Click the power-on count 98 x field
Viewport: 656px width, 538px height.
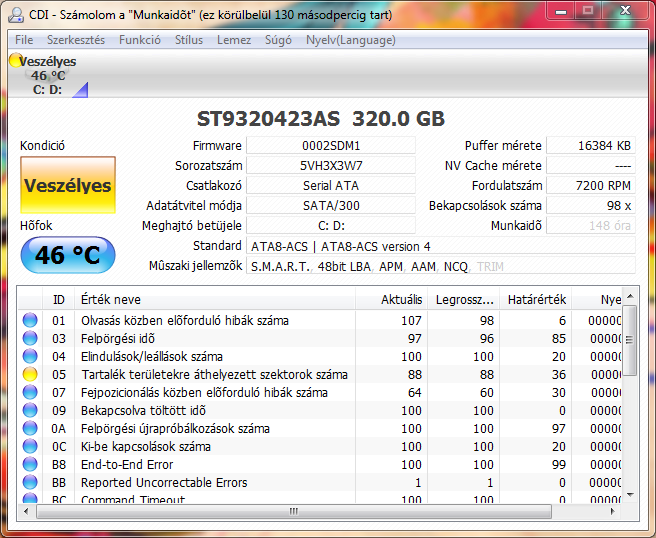[x=591, y=206]
